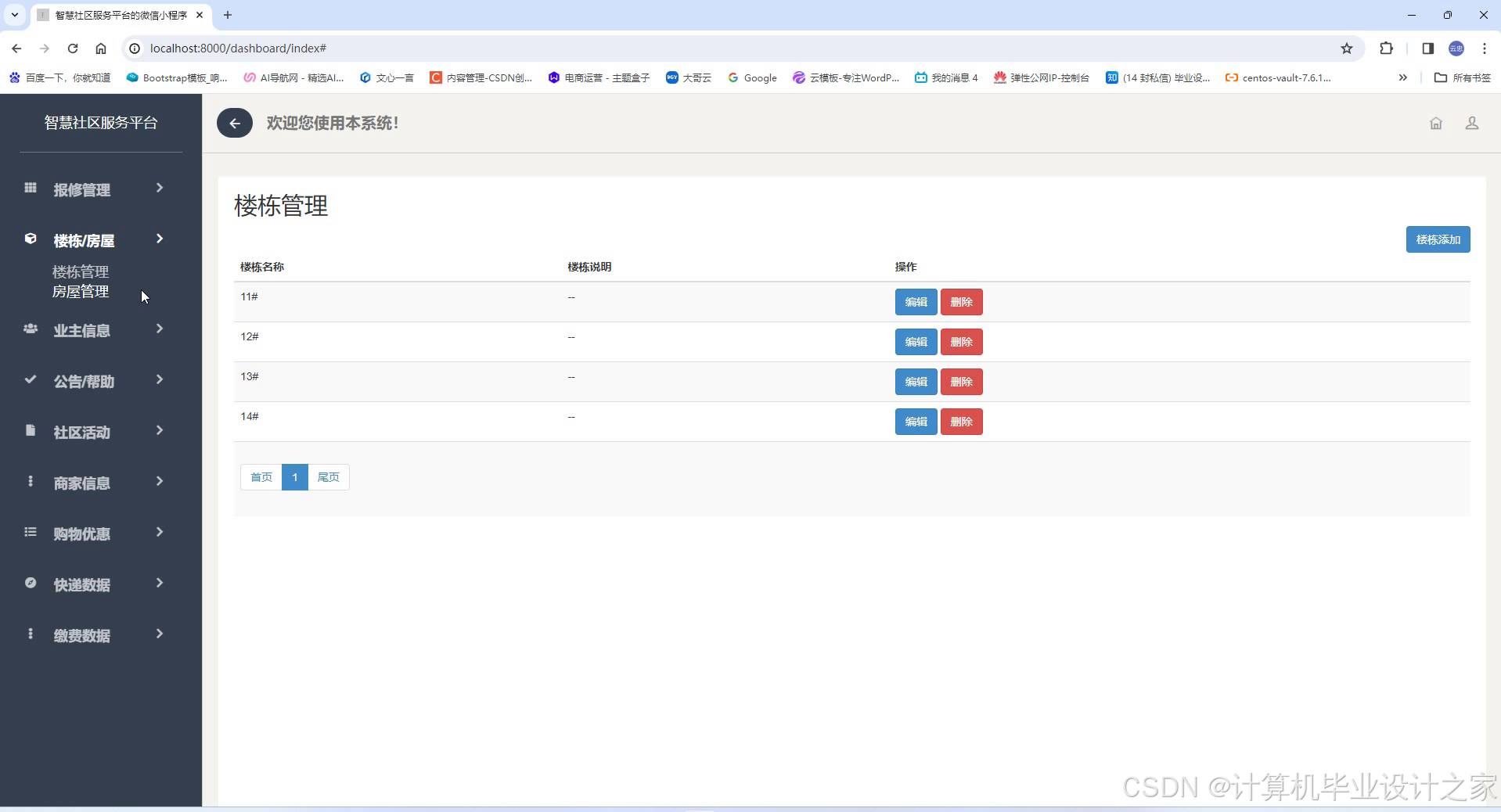Open the Google bookmark
Image resolution: width=1501 pixels, height=812 pixels.
tap(752, 77)
